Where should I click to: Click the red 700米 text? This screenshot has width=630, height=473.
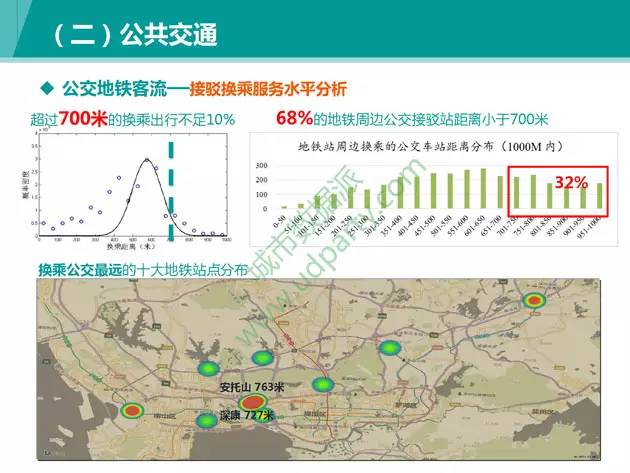click(83, 119)
